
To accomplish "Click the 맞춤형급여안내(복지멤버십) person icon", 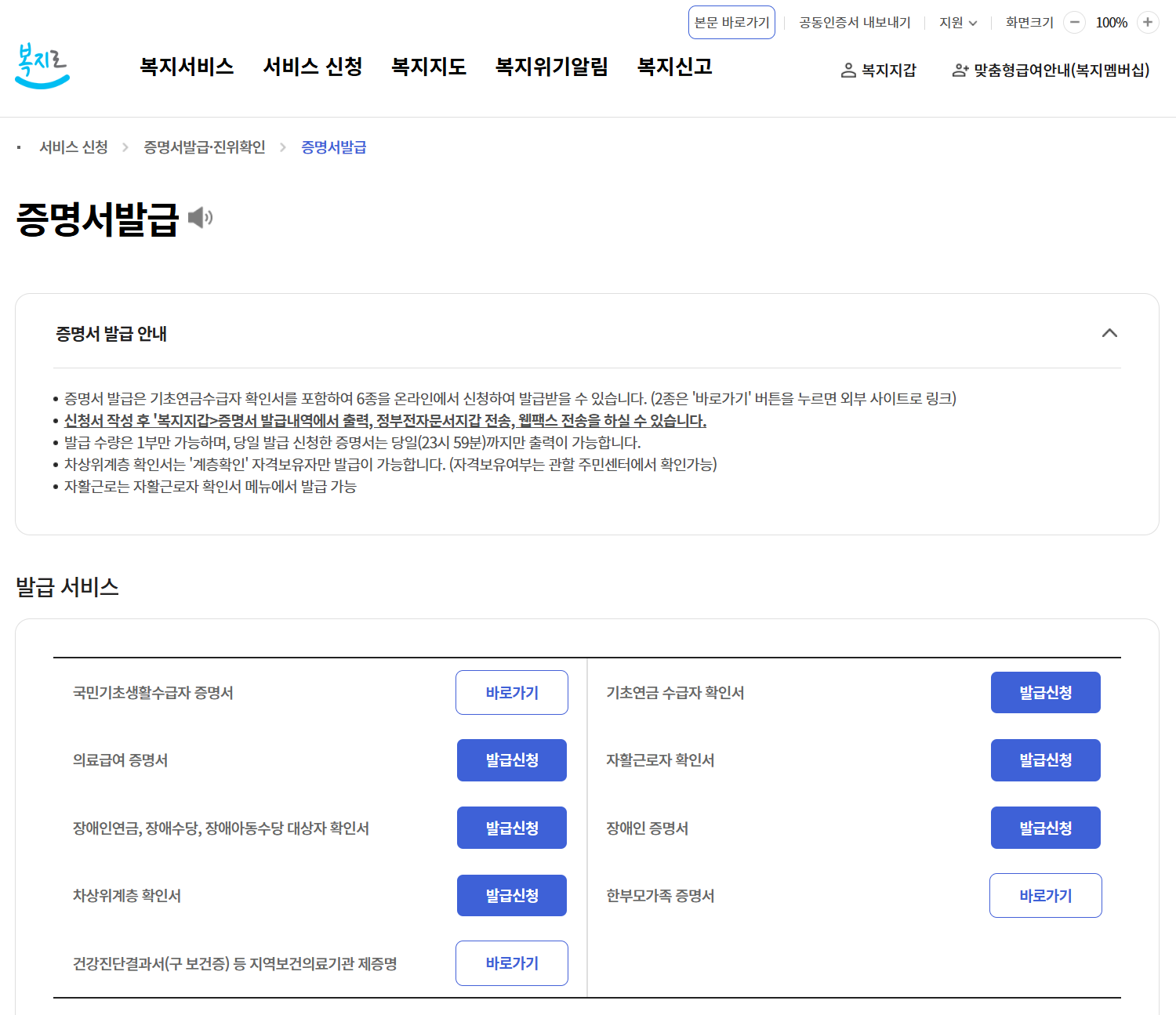I will pyautogui.click(x=959, y=70).
